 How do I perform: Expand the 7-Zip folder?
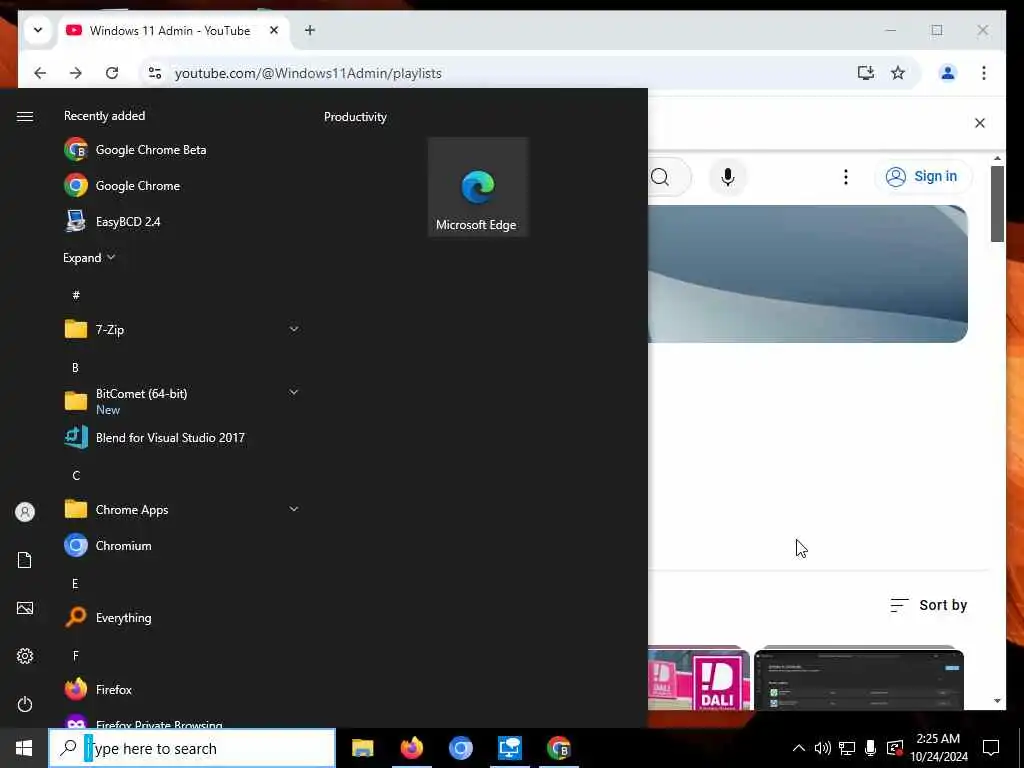tap(294, 329)
